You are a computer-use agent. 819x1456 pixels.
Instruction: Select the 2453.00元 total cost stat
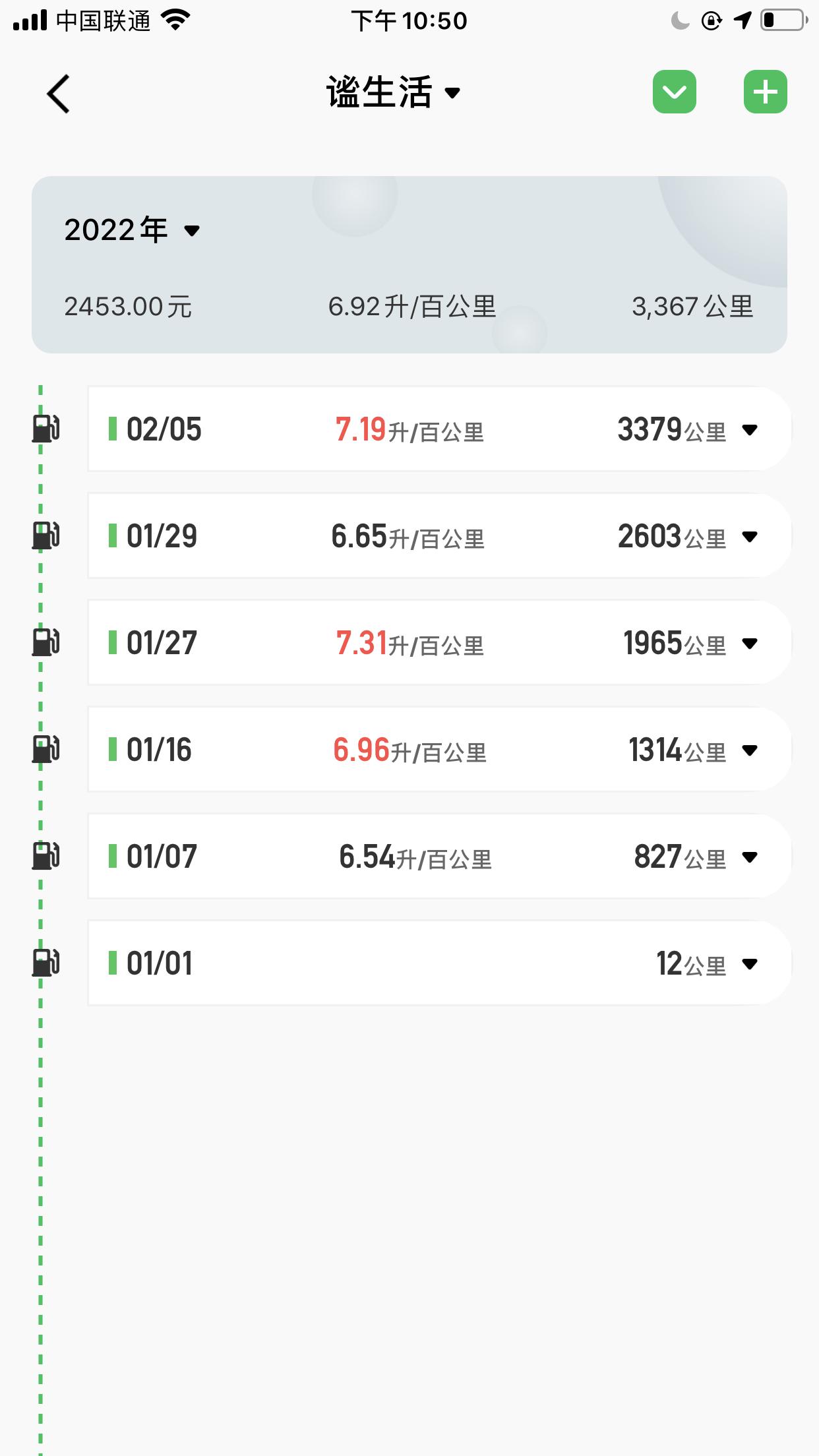128,307
